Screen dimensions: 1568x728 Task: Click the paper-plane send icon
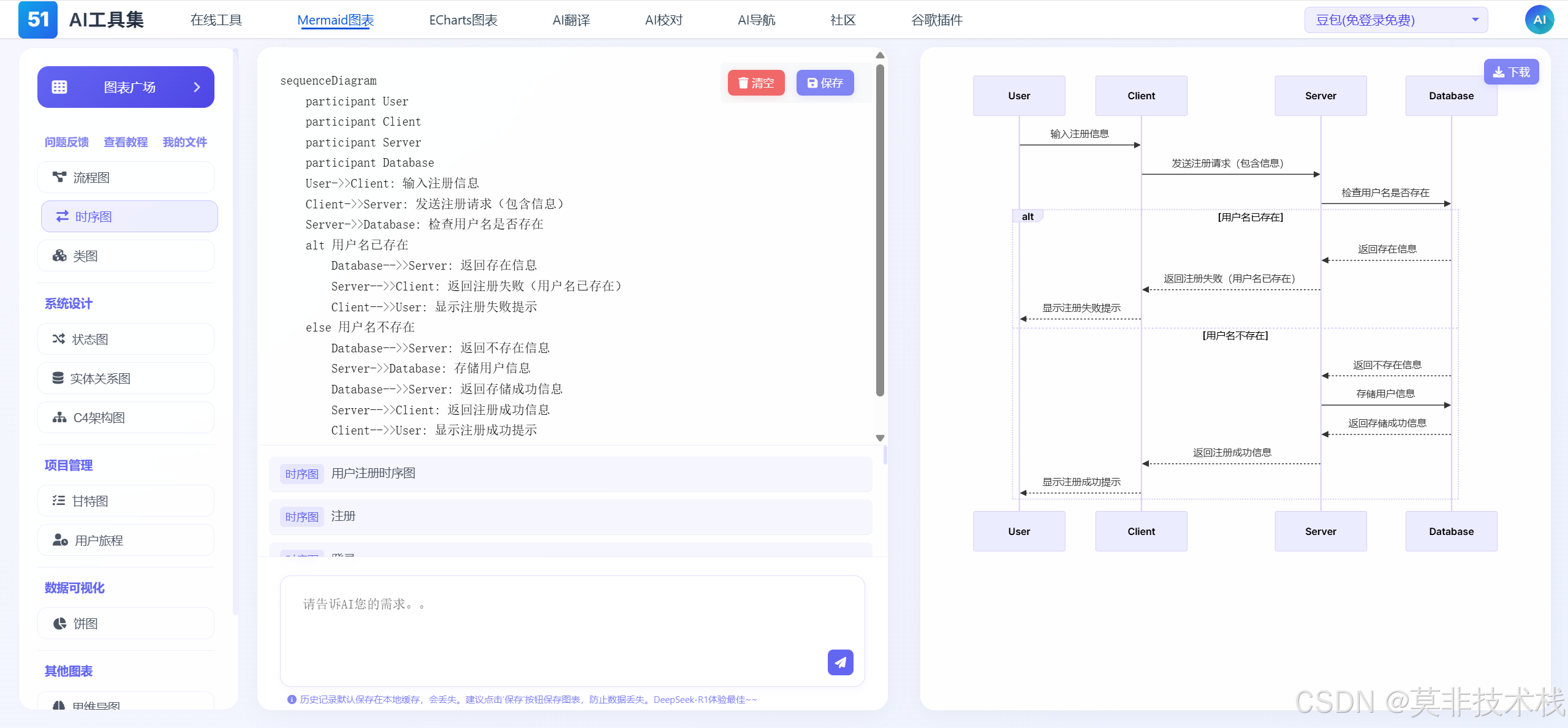[840, 662]
